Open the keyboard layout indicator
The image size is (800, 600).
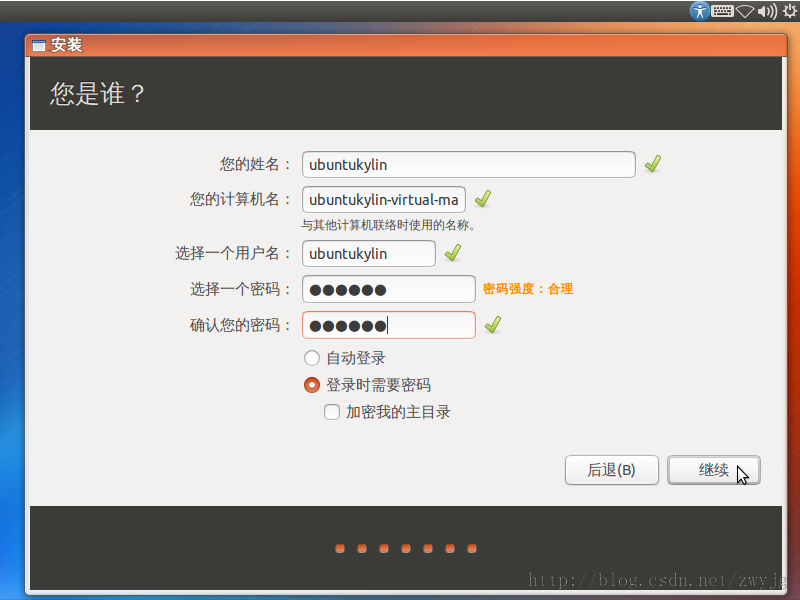[x=722, y=11]
